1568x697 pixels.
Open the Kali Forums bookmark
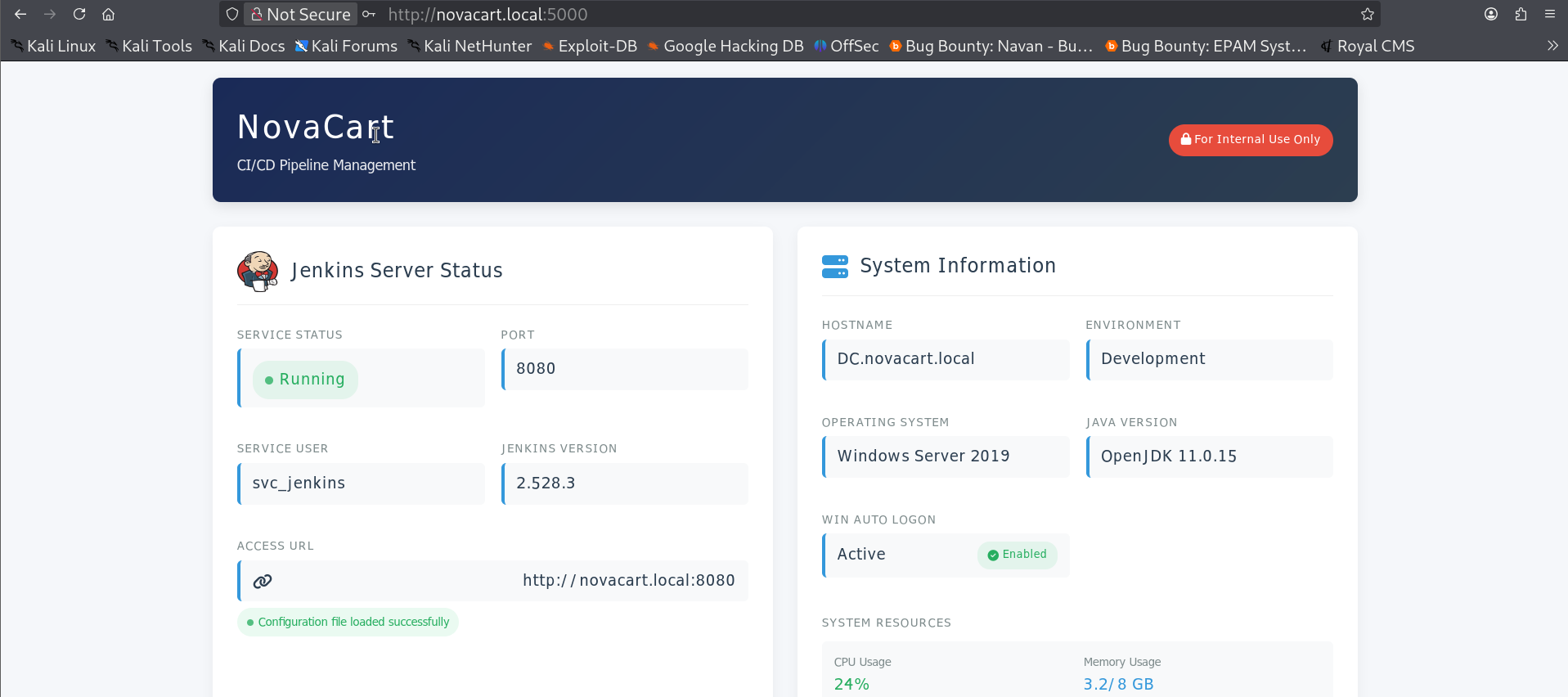346,46
